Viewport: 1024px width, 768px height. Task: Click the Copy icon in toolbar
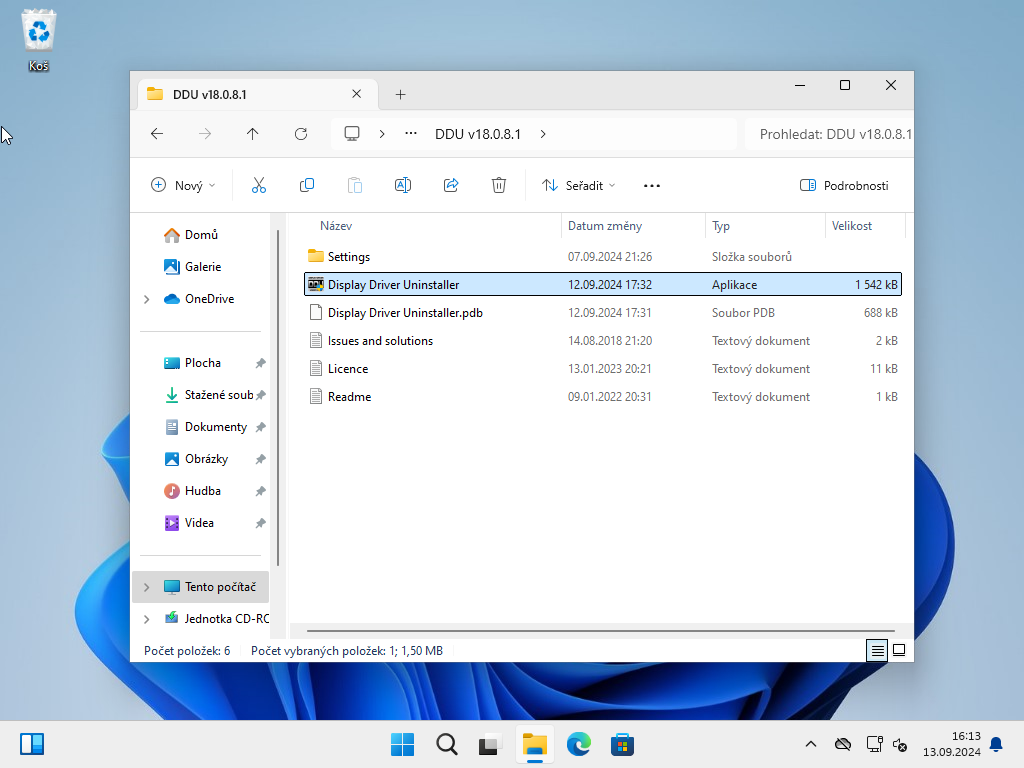[x=307, y=185]
